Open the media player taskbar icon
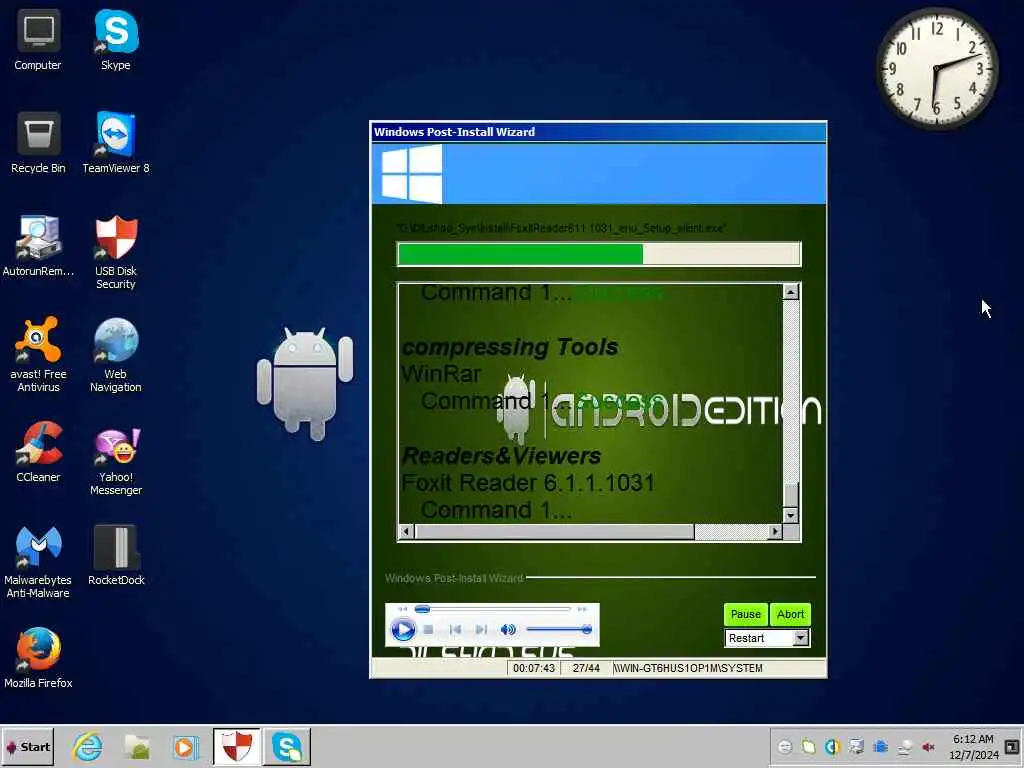The width and height of the screenshot is (1024, 768). click(x=185, y=746)
